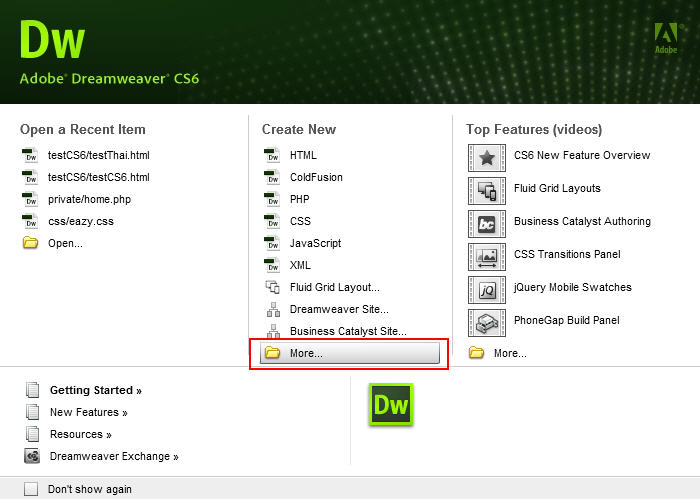Click the Fluid Grid Layout icon under Create New
This screenshot has height=499, width=700.
point(273,287)
